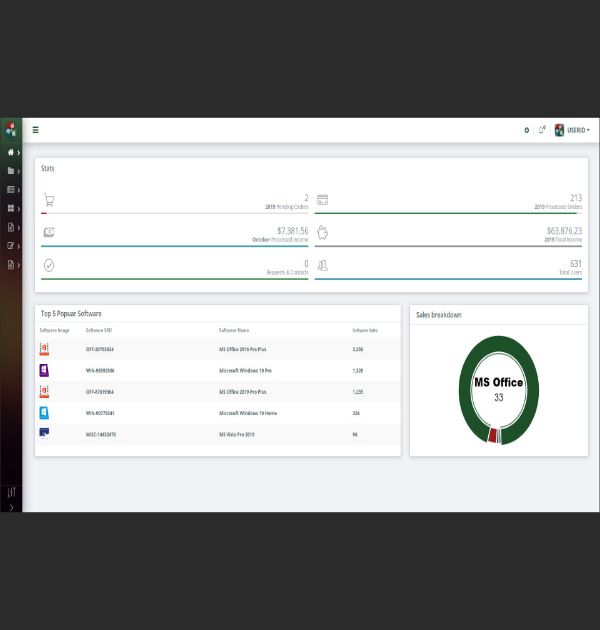Expand the chevron next to Home icon
This screenshot has height=630, width=600.
(18, 153)
